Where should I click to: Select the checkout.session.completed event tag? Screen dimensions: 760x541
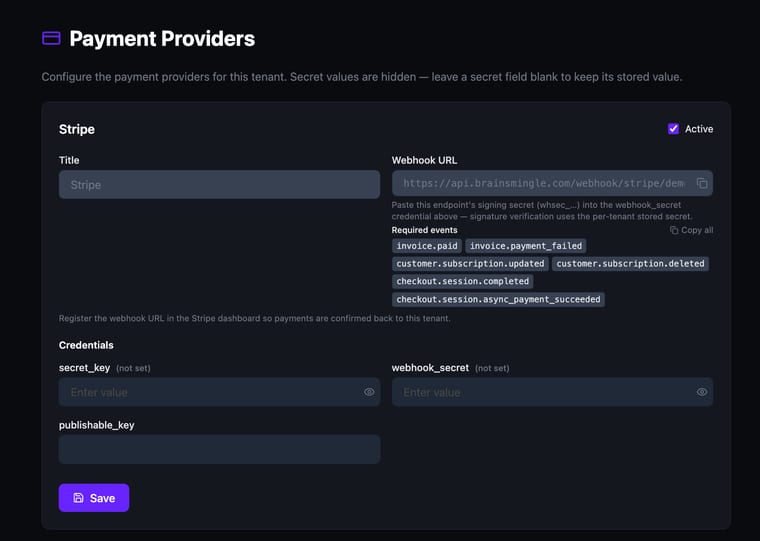click(x=462, y=281)
